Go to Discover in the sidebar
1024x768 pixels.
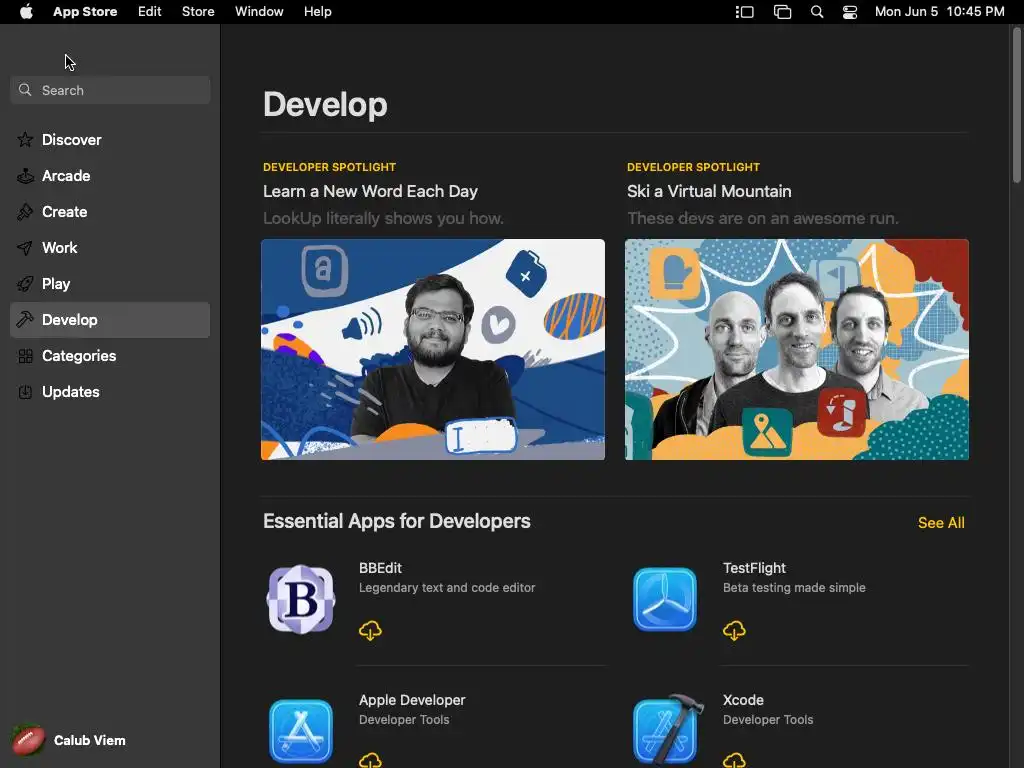click(110, 140)
